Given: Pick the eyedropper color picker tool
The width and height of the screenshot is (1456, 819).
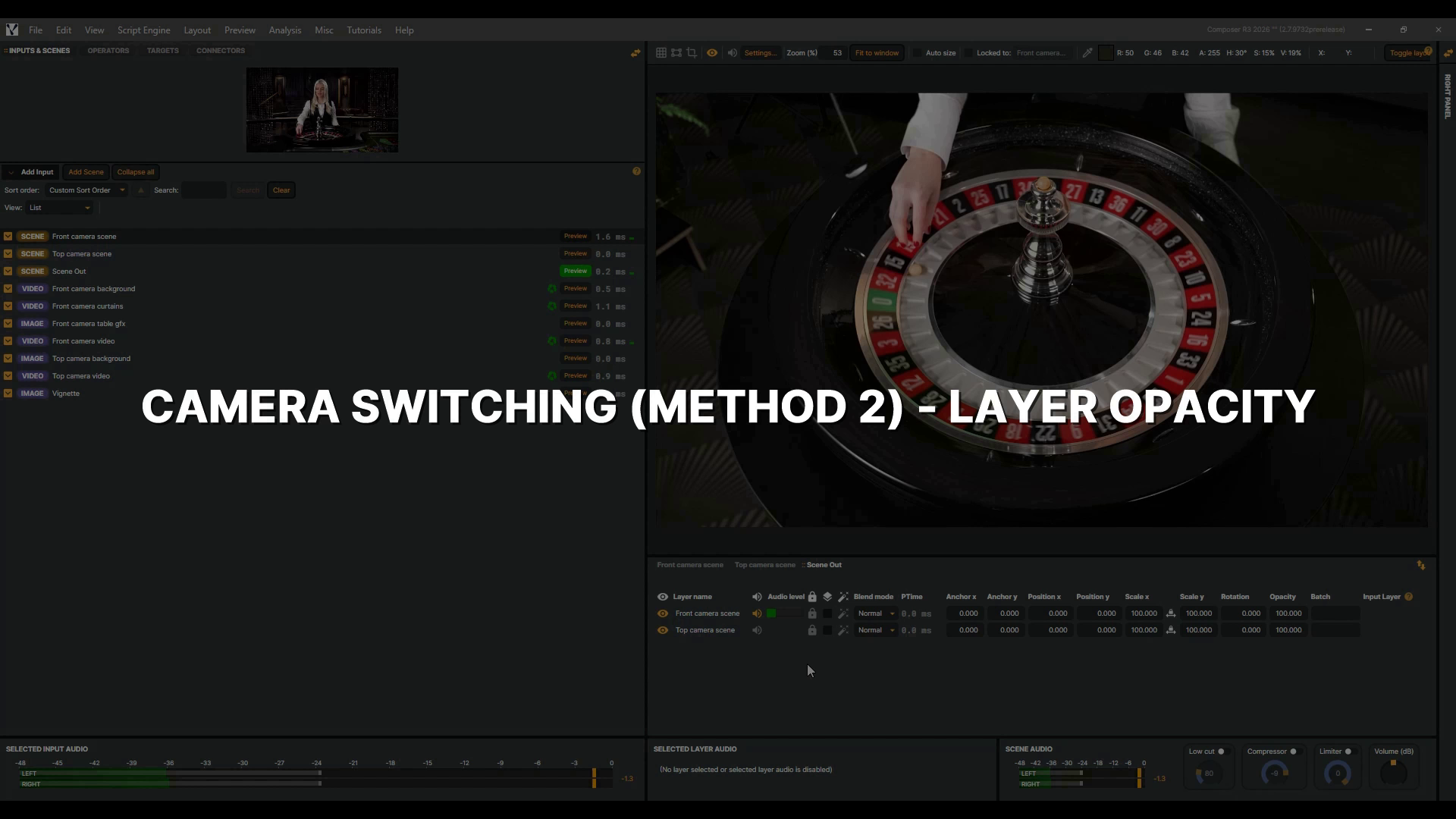Looking at the screenshot, I should tap(1087, 53).
